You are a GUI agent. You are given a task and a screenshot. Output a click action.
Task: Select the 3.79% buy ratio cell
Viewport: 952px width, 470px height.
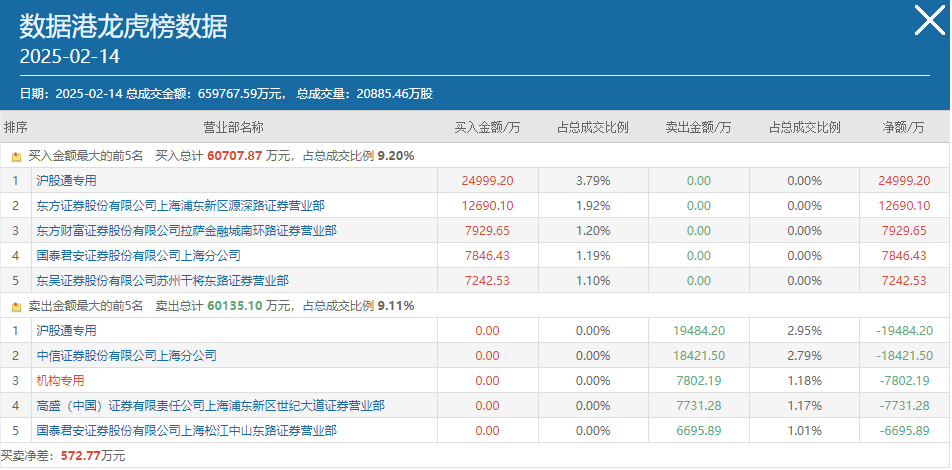[x=593, y=181]
